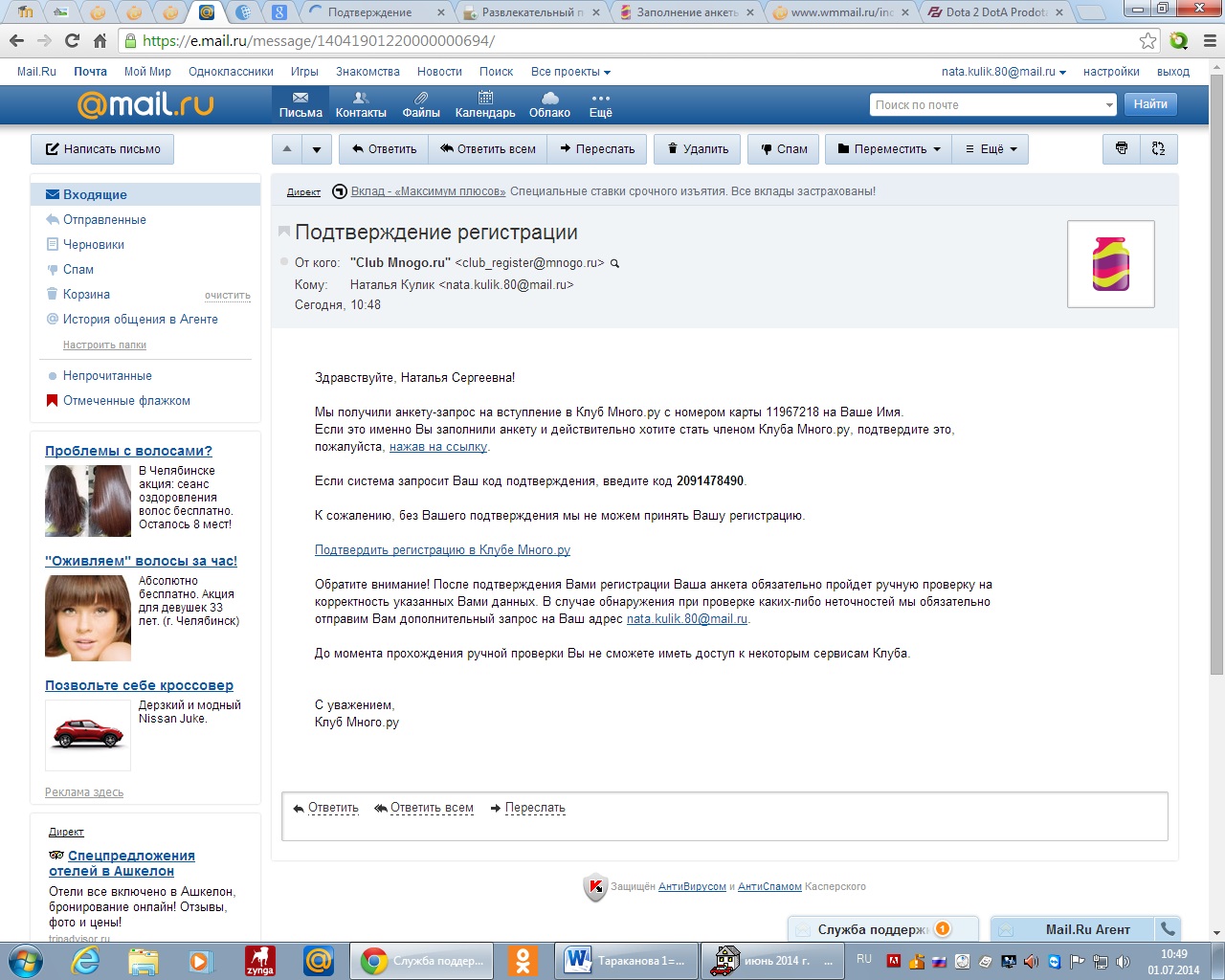Click the нажав на ссылку link
The height and width of the screenshot is (980, 1225).
pyautogui.click(x=438, y=447)
